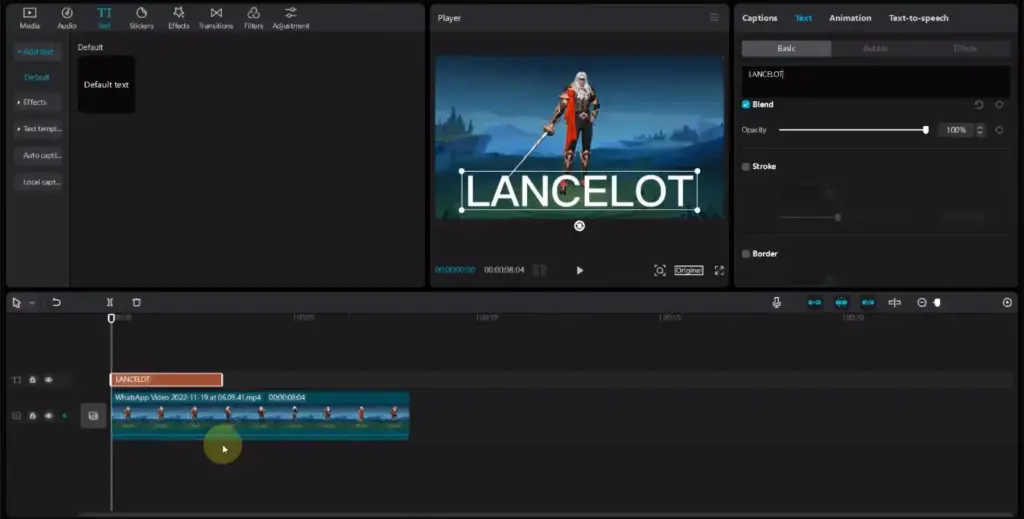This screenshot has height=519, width=1024.
Task: Add keyframe for Blend
Action: coord(999,104)
